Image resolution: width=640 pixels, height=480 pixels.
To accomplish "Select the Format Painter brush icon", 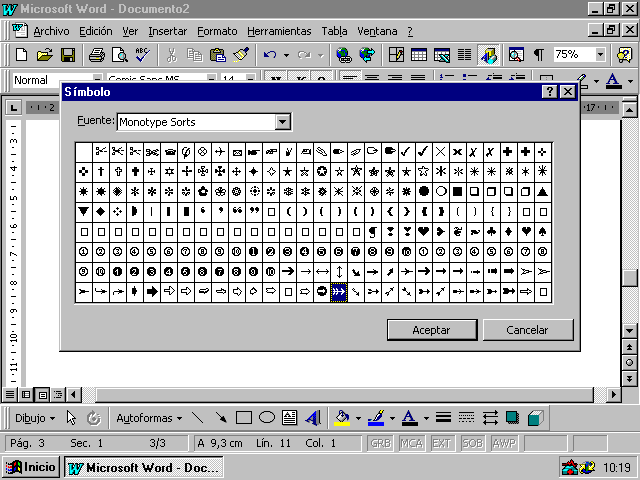I will (241, 55).
